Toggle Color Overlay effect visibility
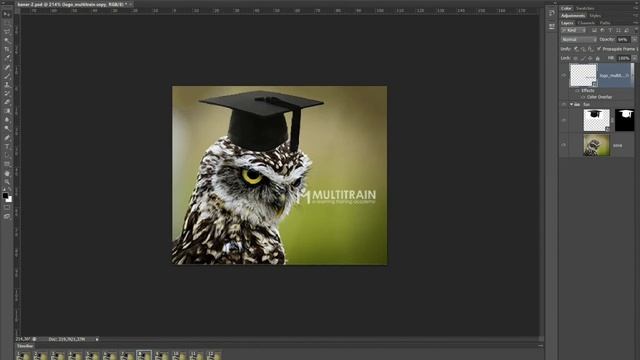 click(x=582, y=97)
